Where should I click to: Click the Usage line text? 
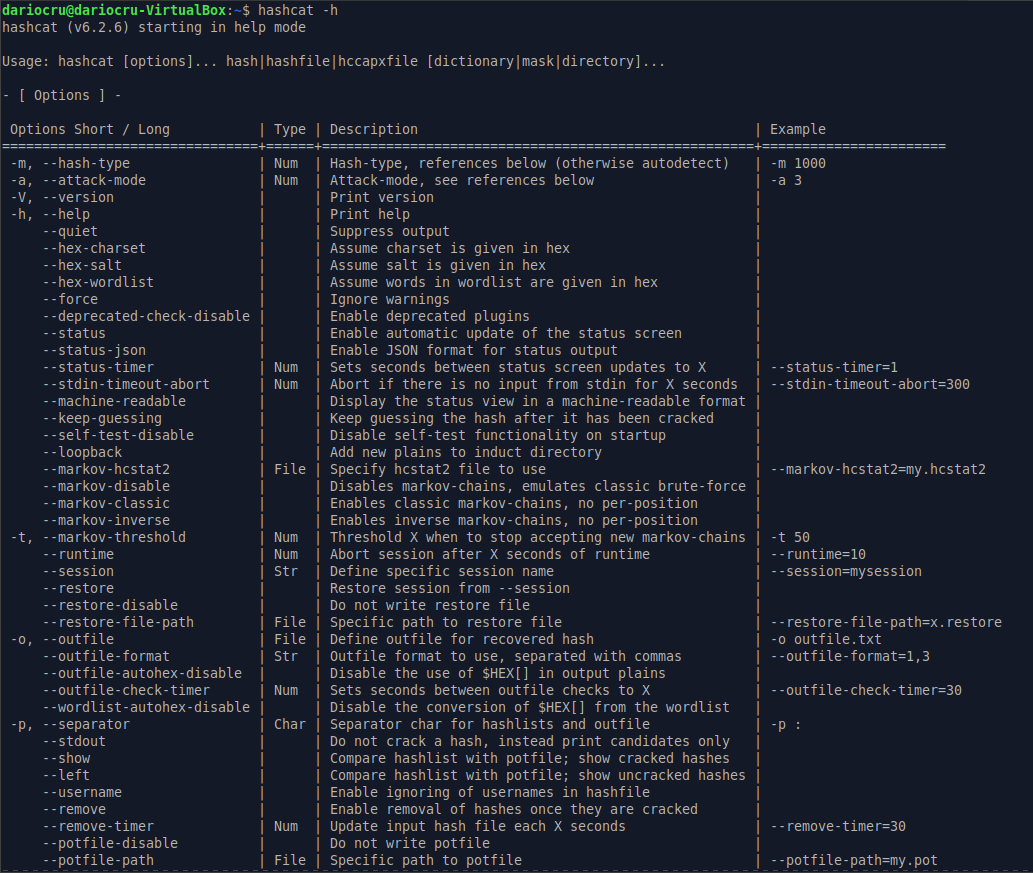333,62
